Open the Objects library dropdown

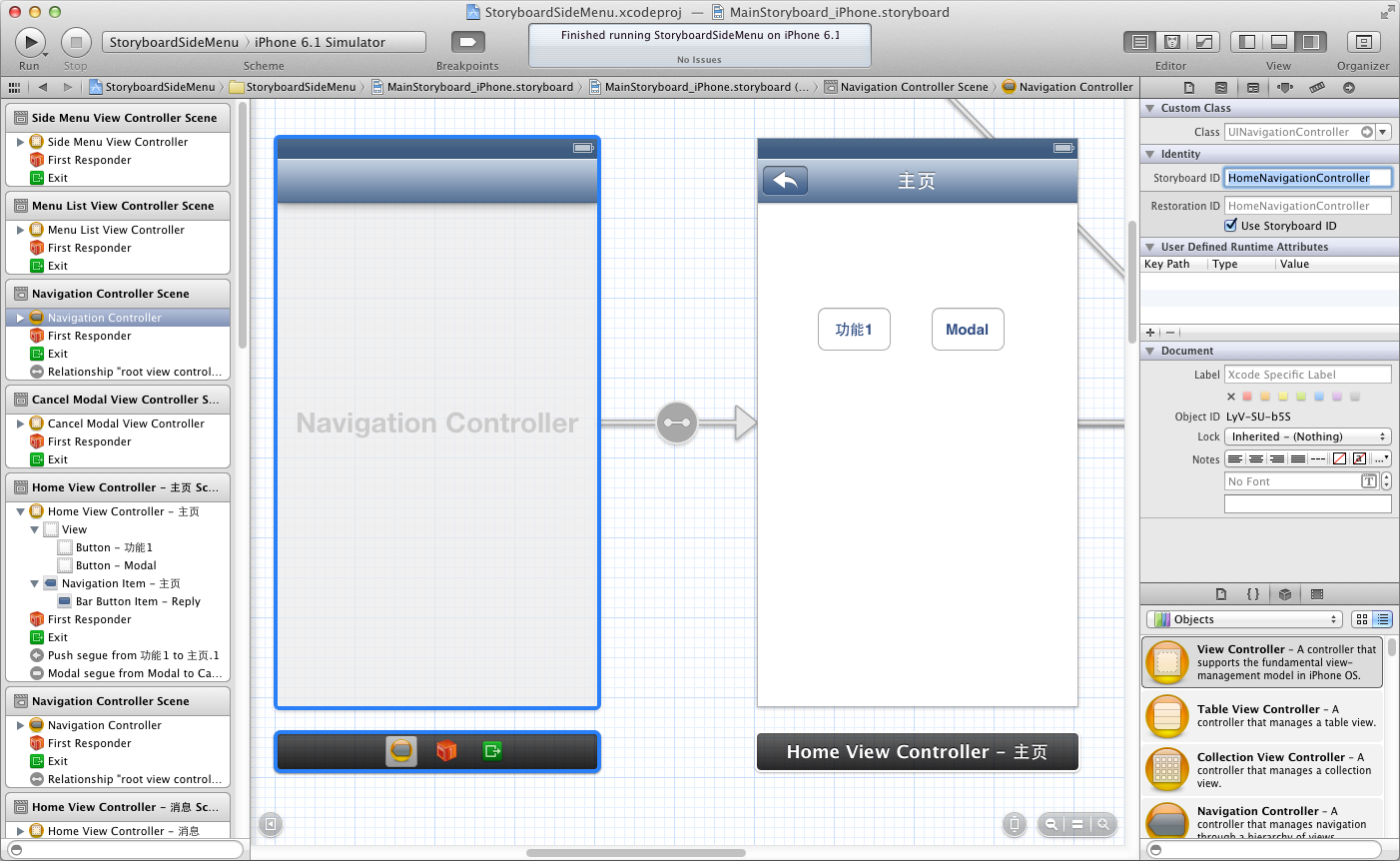point(1244,619)
